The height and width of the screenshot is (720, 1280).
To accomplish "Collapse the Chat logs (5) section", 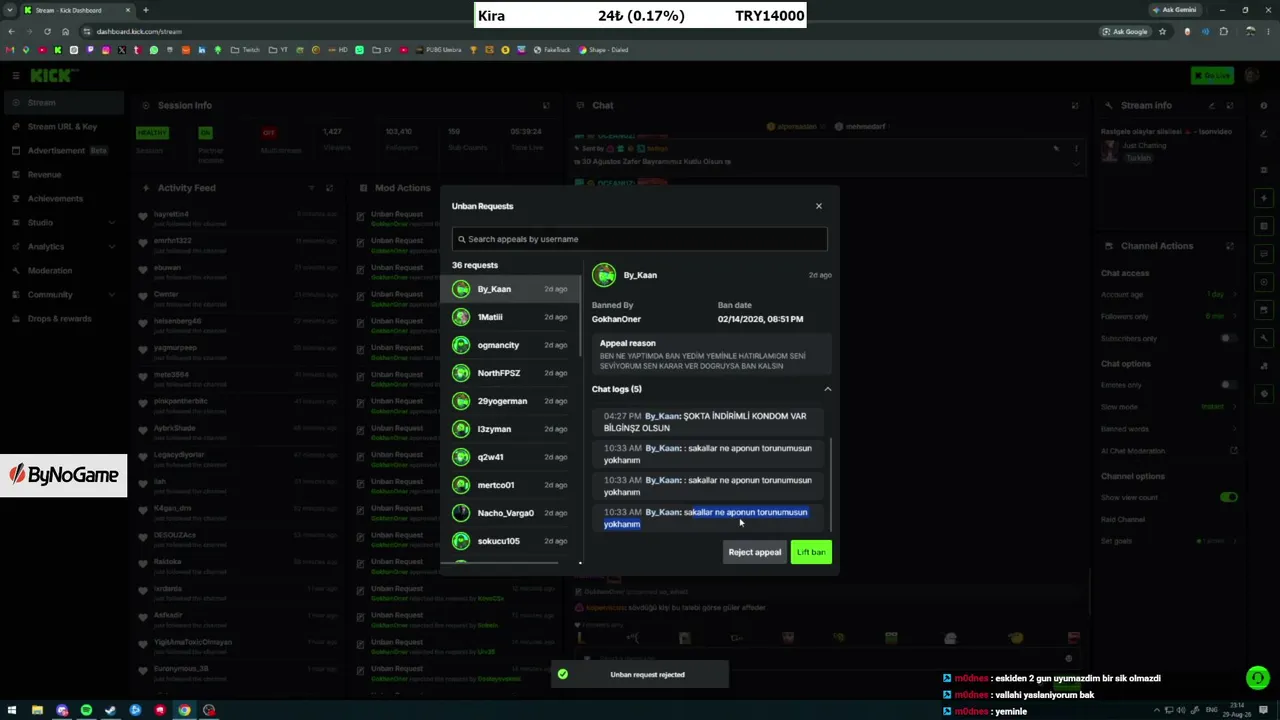I will click(x=827, y=389).
